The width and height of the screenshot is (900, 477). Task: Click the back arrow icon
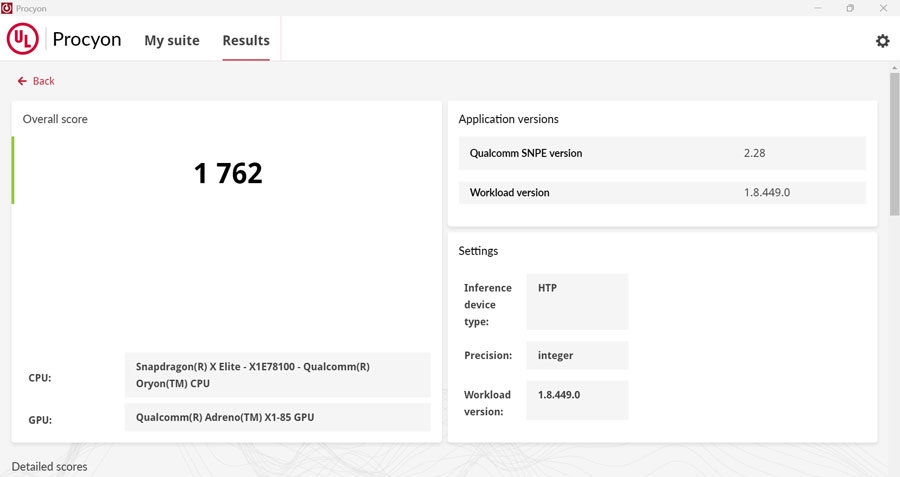coord(22,81)
